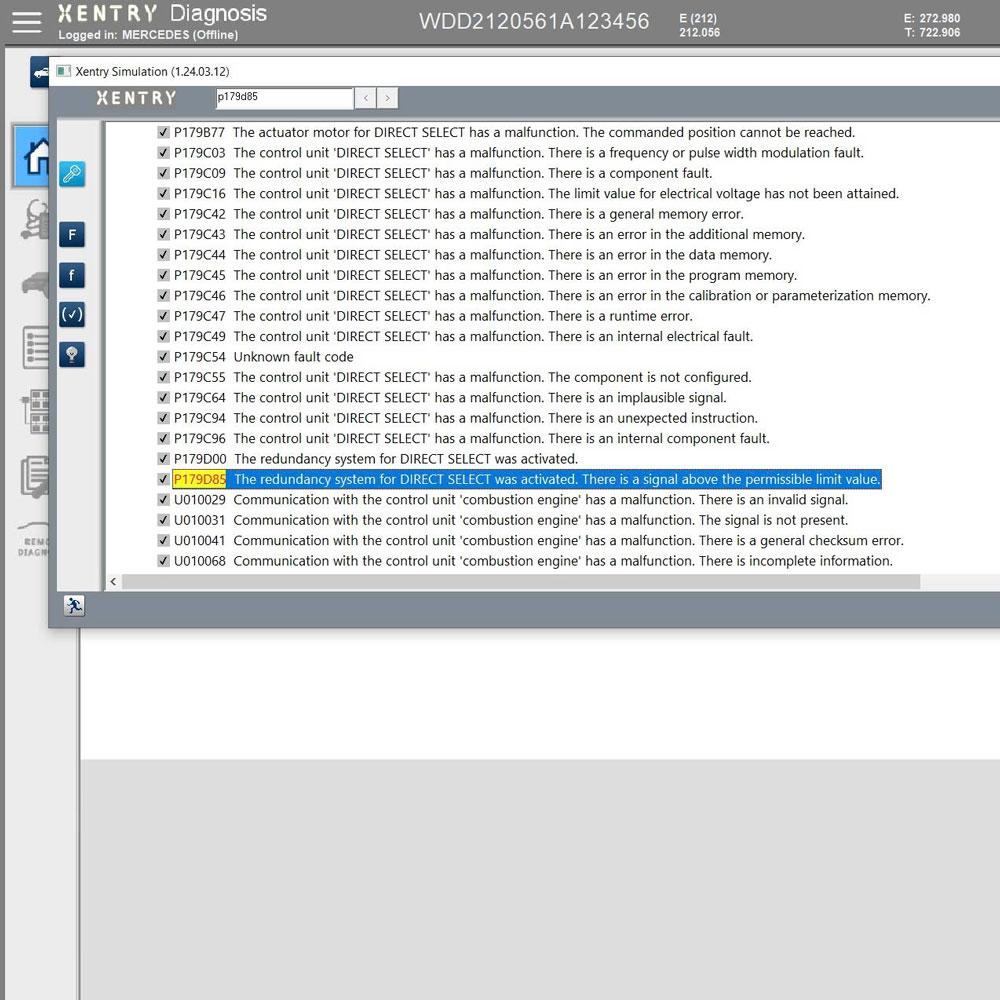1000x1000 pixels.
Task: Toggle checkbox for fault code P179C16
Action: [x=163, y=194]
